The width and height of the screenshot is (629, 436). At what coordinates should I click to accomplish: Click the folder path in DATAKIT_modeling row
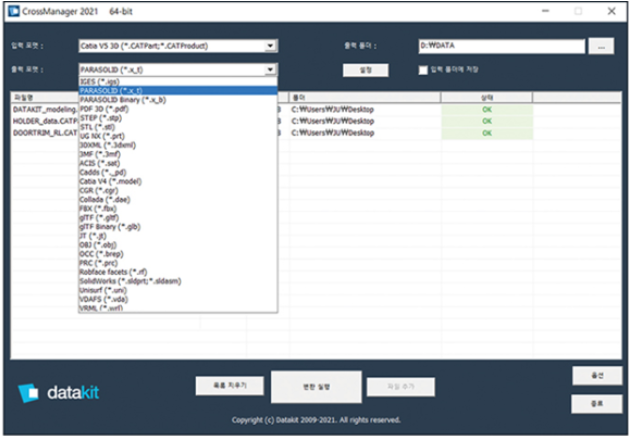click(333, 110)
